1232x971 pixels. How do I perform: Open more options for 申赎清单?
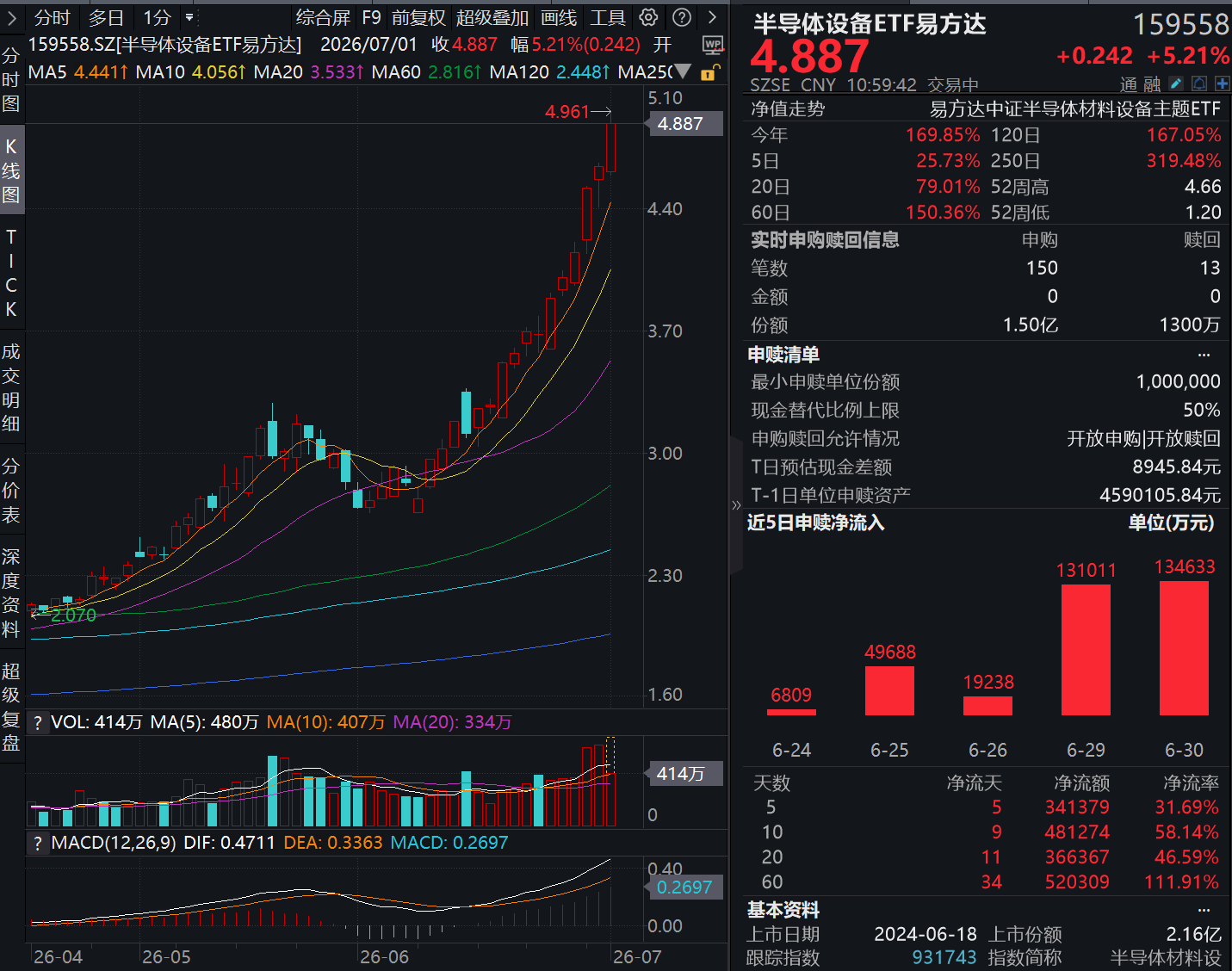1204,355
